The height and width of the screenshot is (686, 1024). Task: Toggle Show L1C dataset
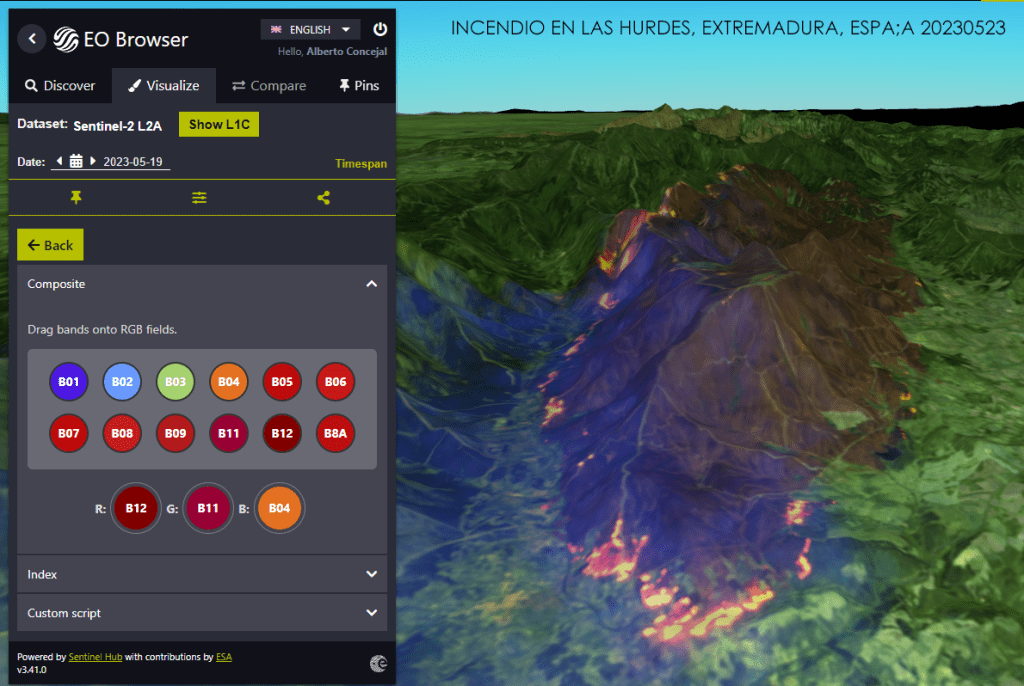click(x=218, y=125)
